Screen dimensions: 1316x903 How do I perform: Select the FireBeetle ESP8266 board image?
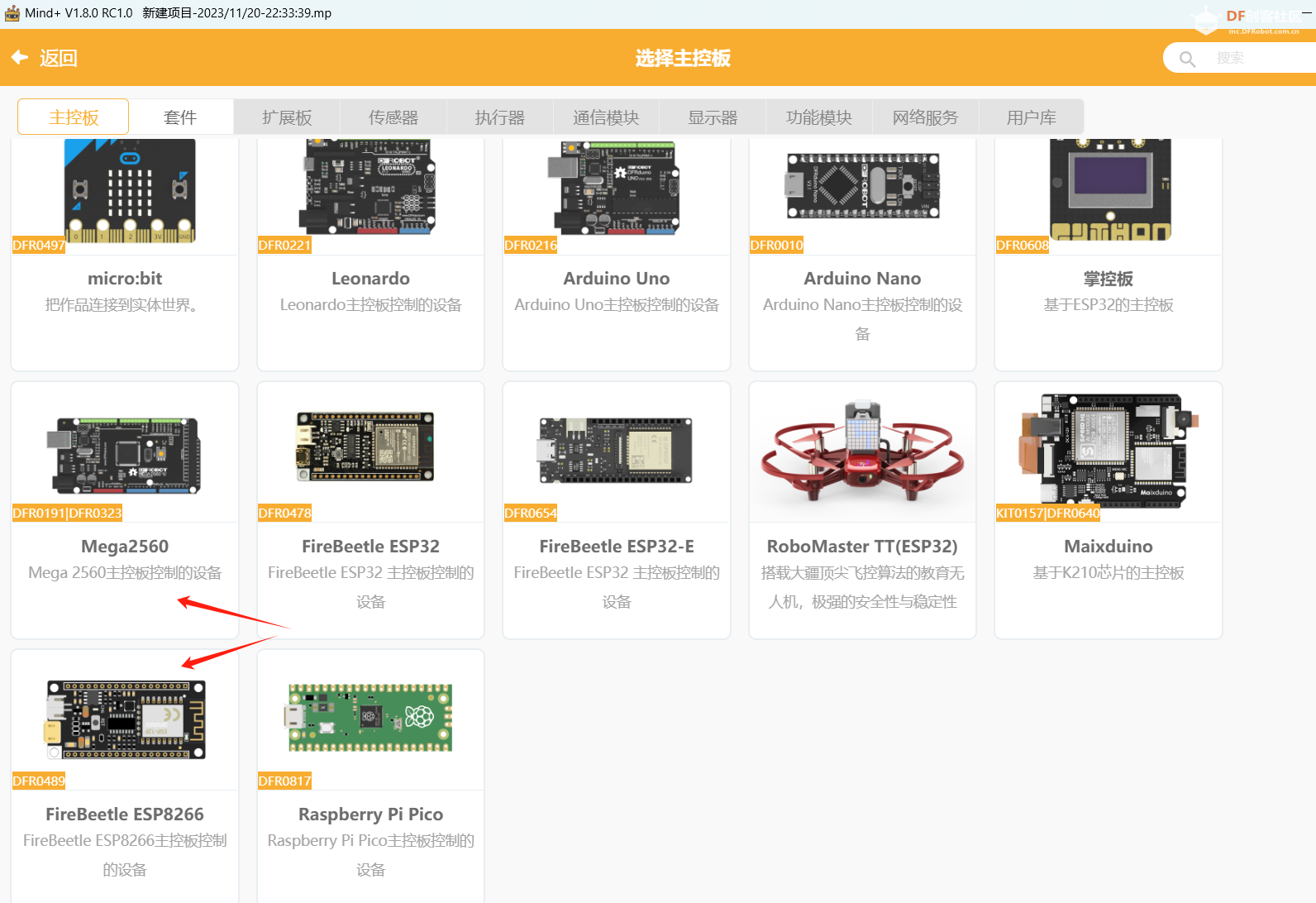pos(126,719)
